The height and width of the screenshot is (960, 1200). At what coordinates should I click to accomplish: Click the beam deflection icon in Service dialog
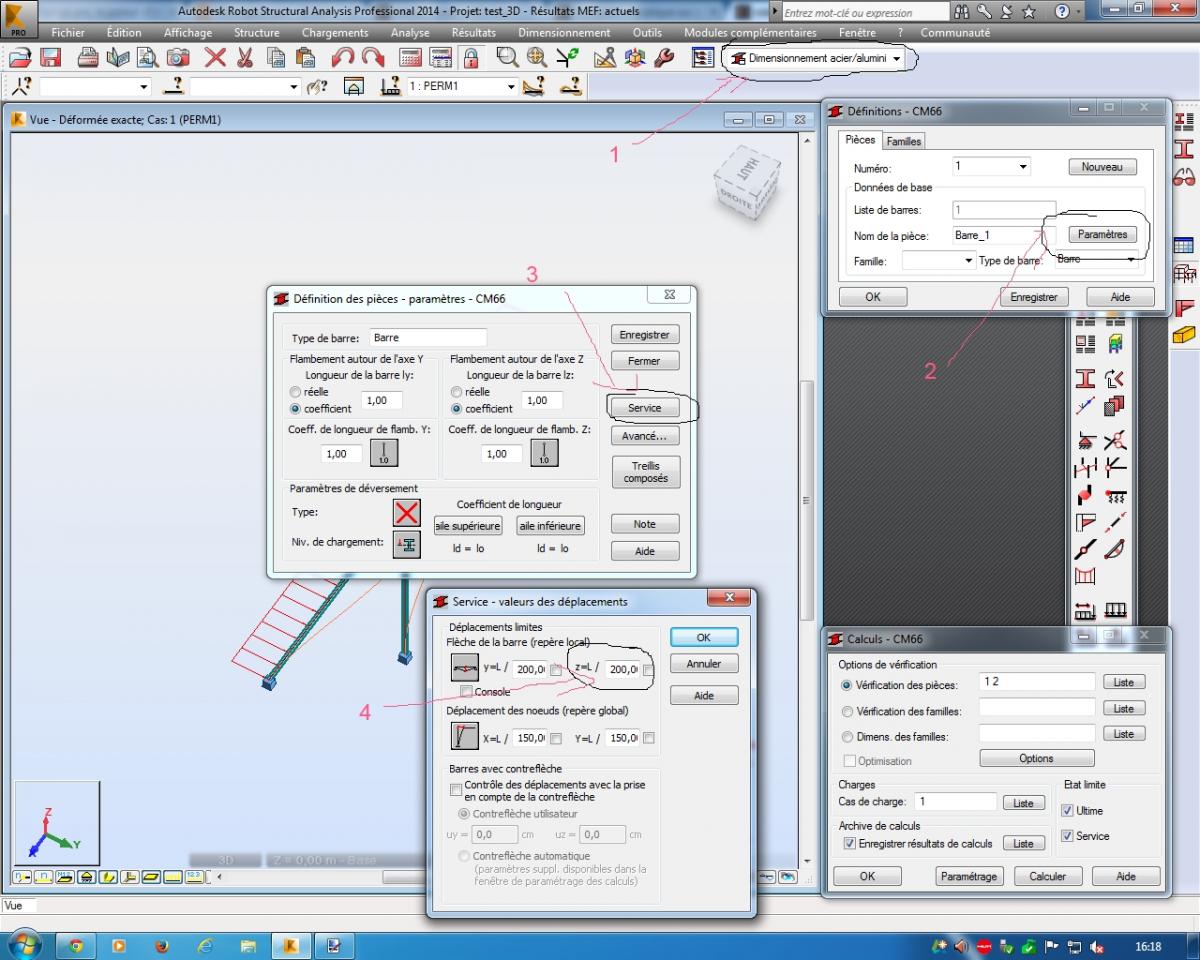pyautogui.click(x=465, y=668)
